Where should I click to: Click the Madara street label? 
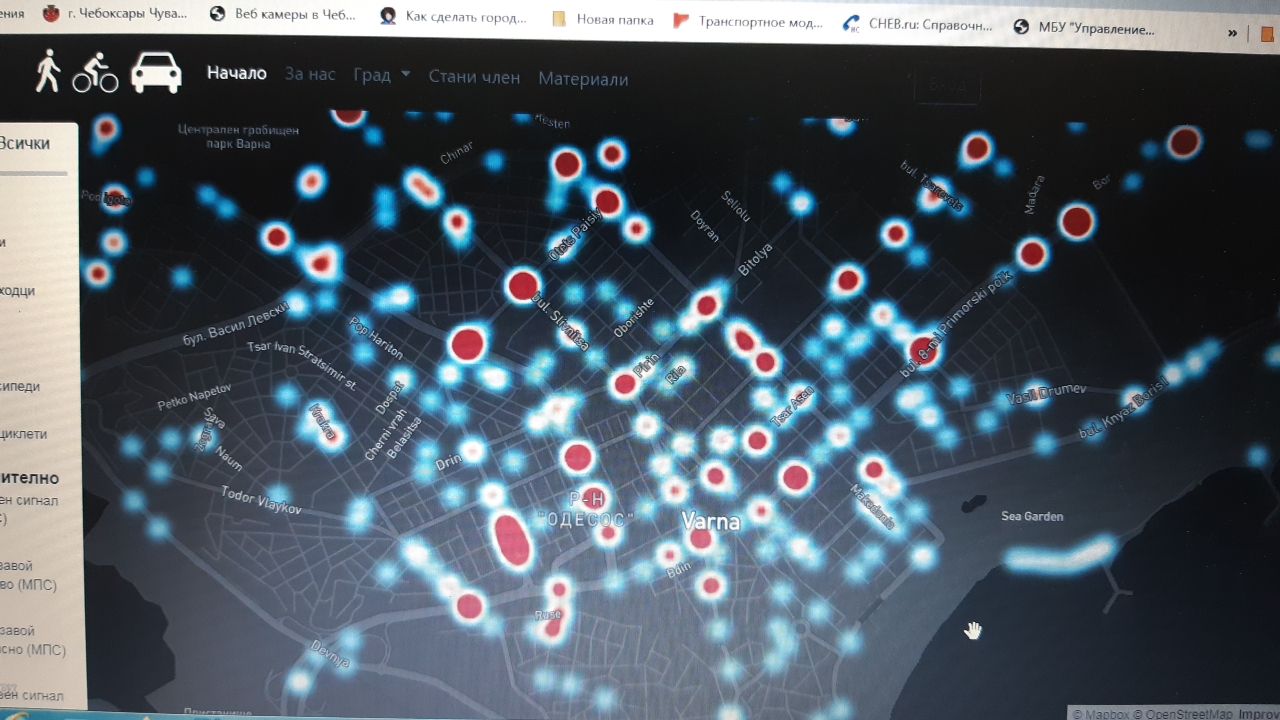1034,194
